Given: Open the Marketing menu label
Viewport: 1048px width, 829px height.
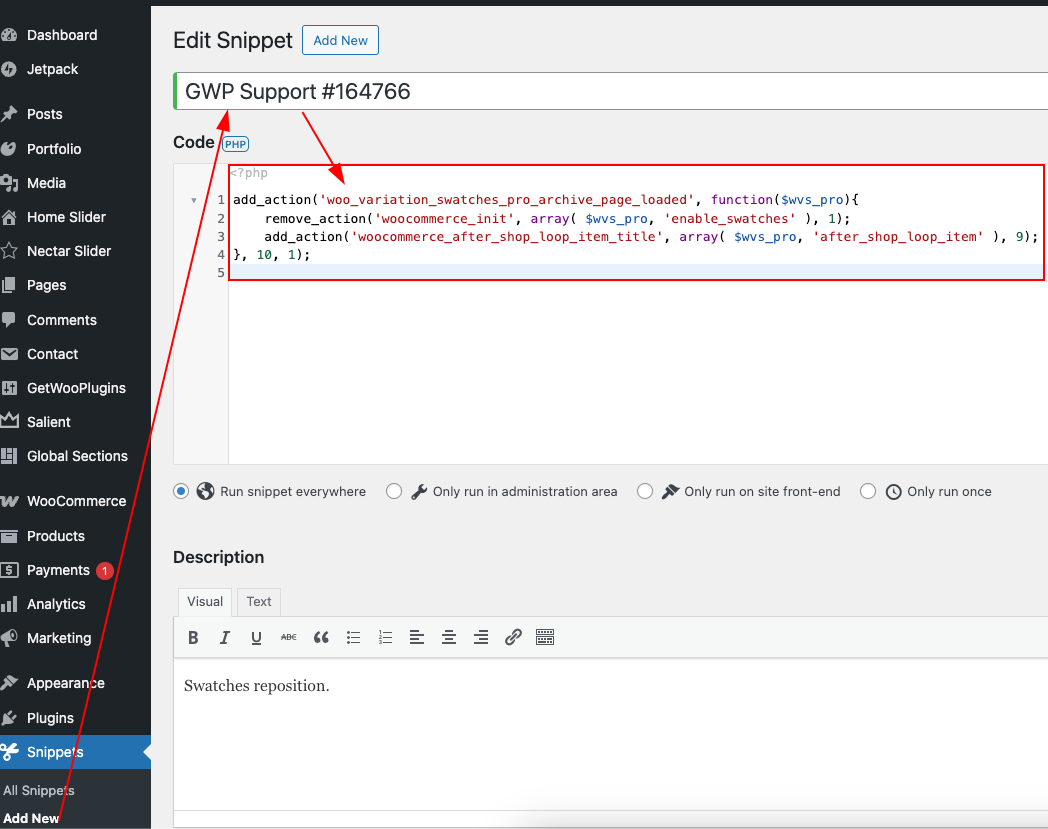Looking at the screenshot, I should coord(59,638).
